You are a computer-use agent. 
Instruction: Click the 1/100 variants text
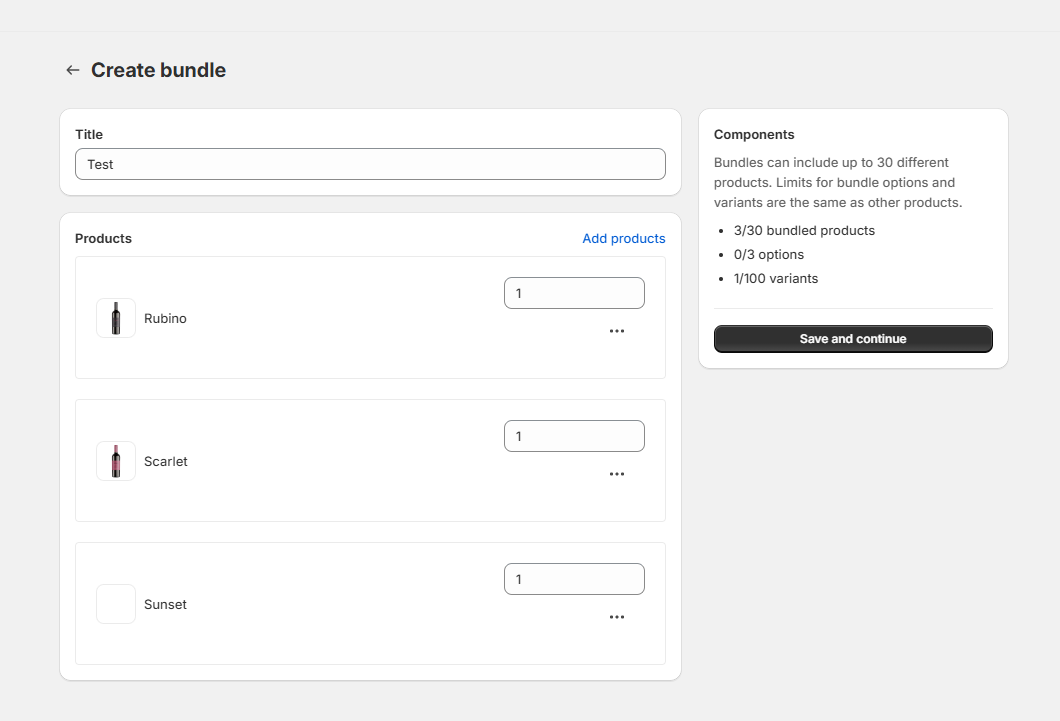pyautogui.click(x=775, y=278)
